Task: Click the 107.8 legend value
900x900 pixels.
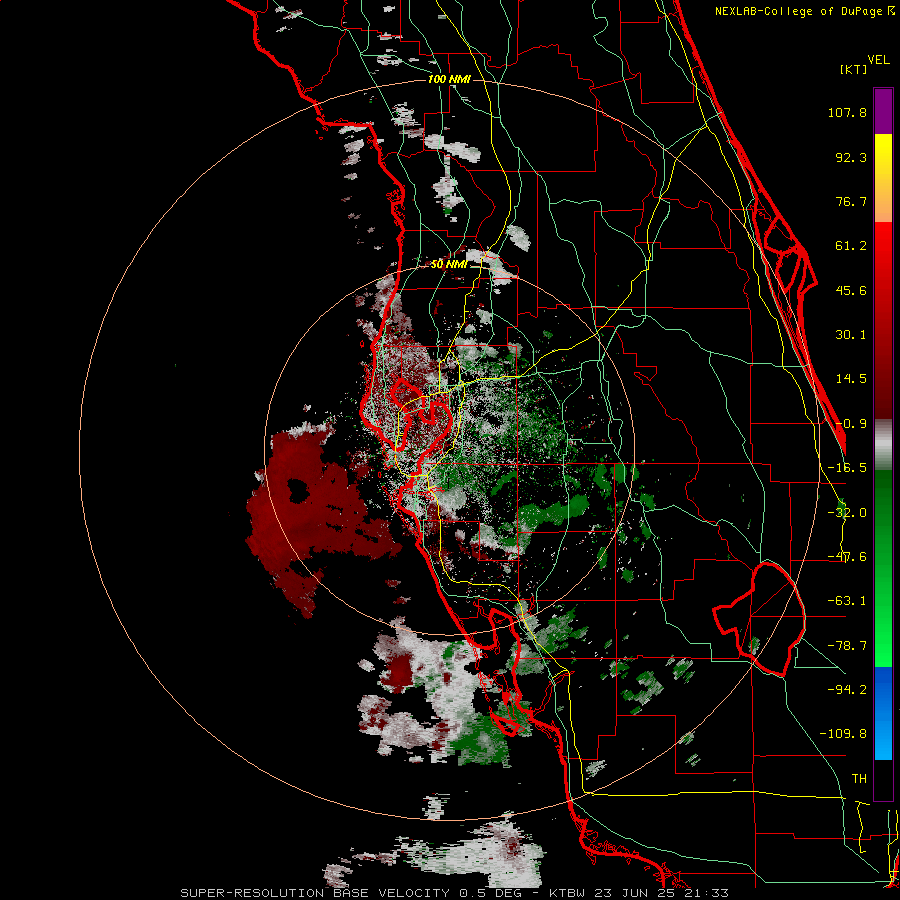Action: [847, 112]
